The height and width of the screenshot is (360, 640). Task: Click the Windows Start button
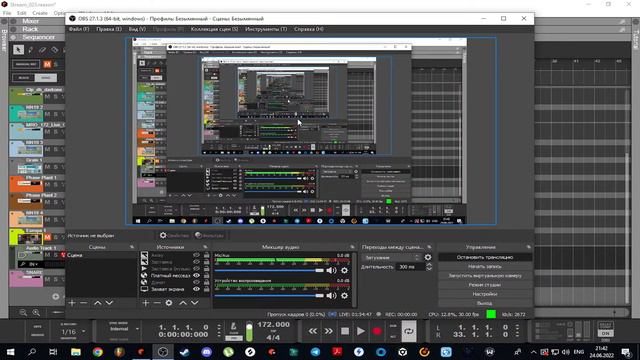(10, 352)
